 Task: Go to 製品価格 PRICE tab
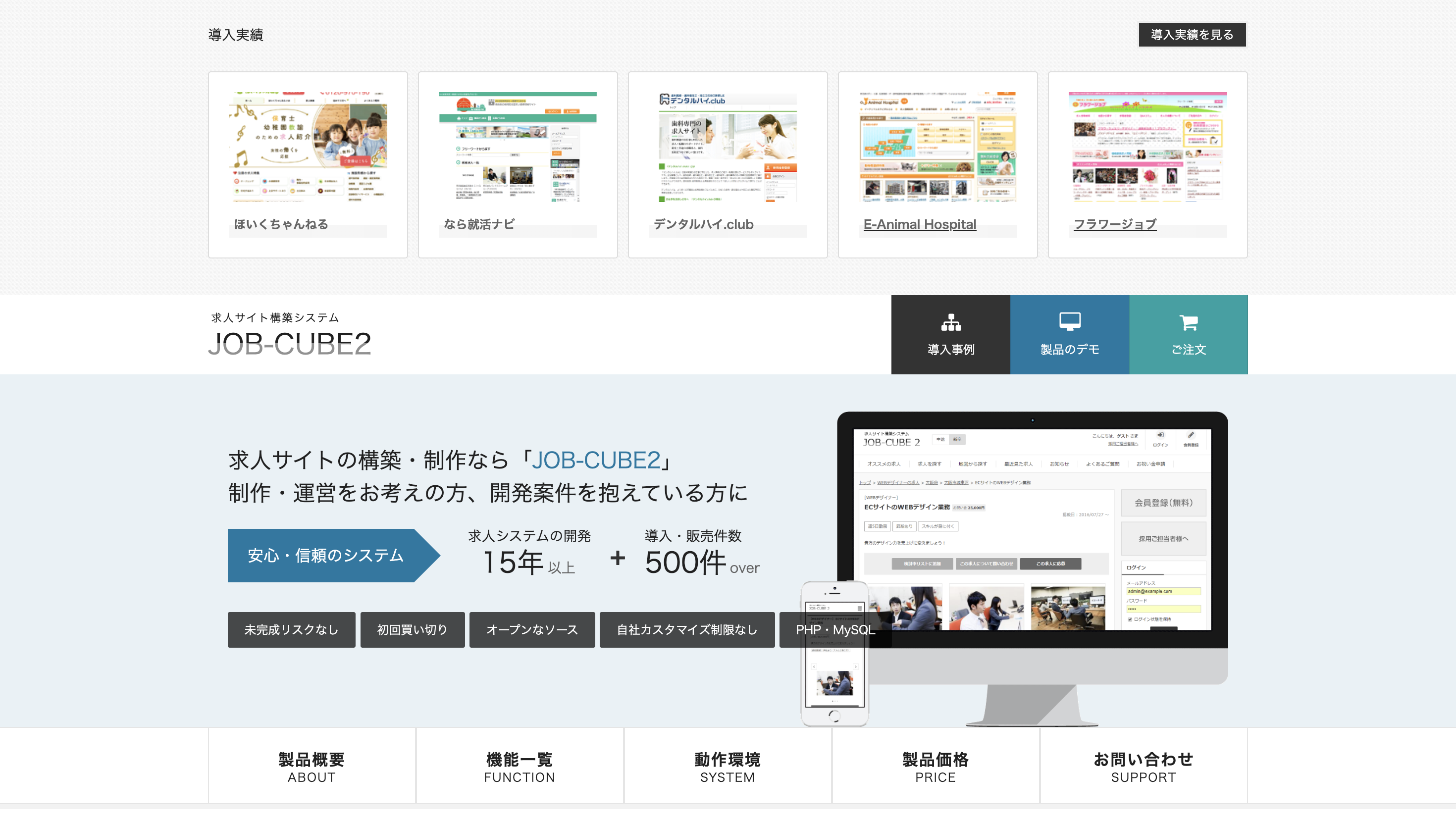pyautogui.click(x=936, y=766)
